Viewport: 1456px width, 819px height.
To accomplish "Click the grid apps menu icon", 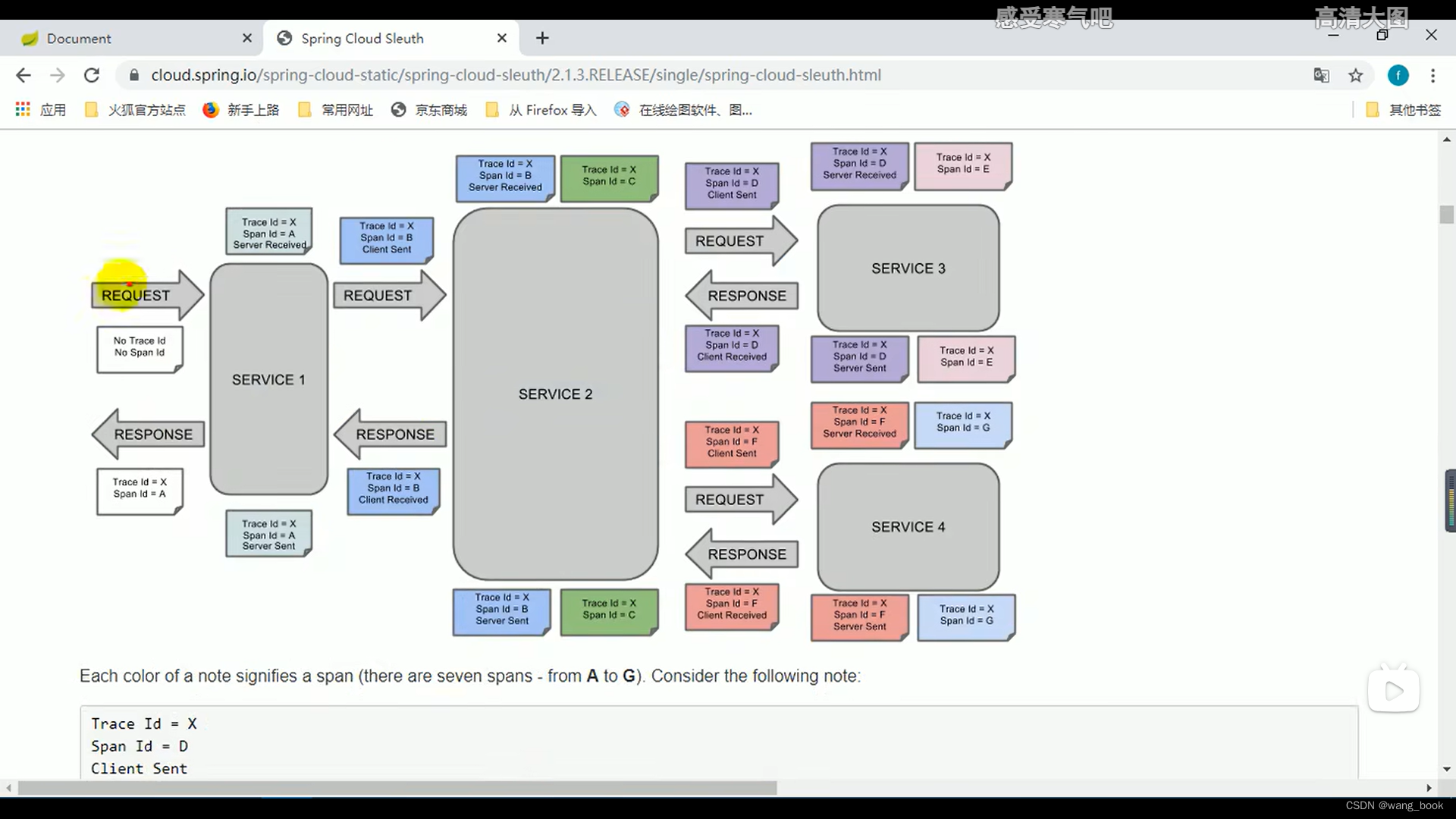I will tap(22, 109).
